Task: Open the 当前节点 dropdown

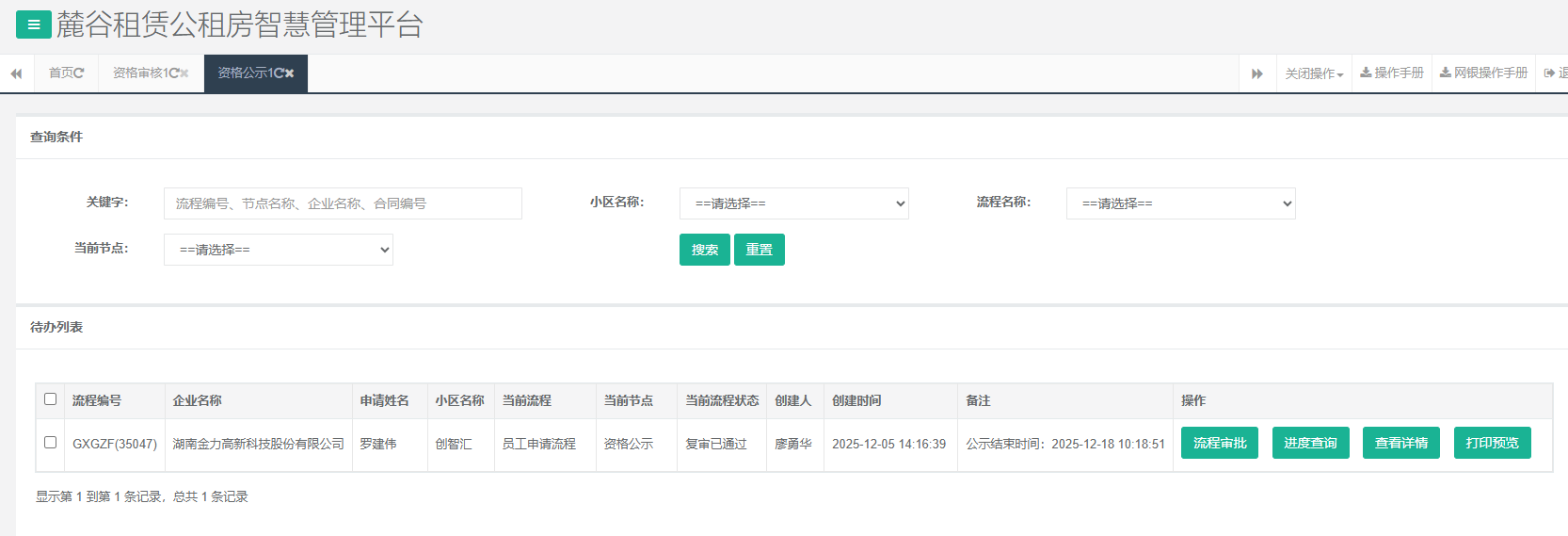Action: pos(278,250)
